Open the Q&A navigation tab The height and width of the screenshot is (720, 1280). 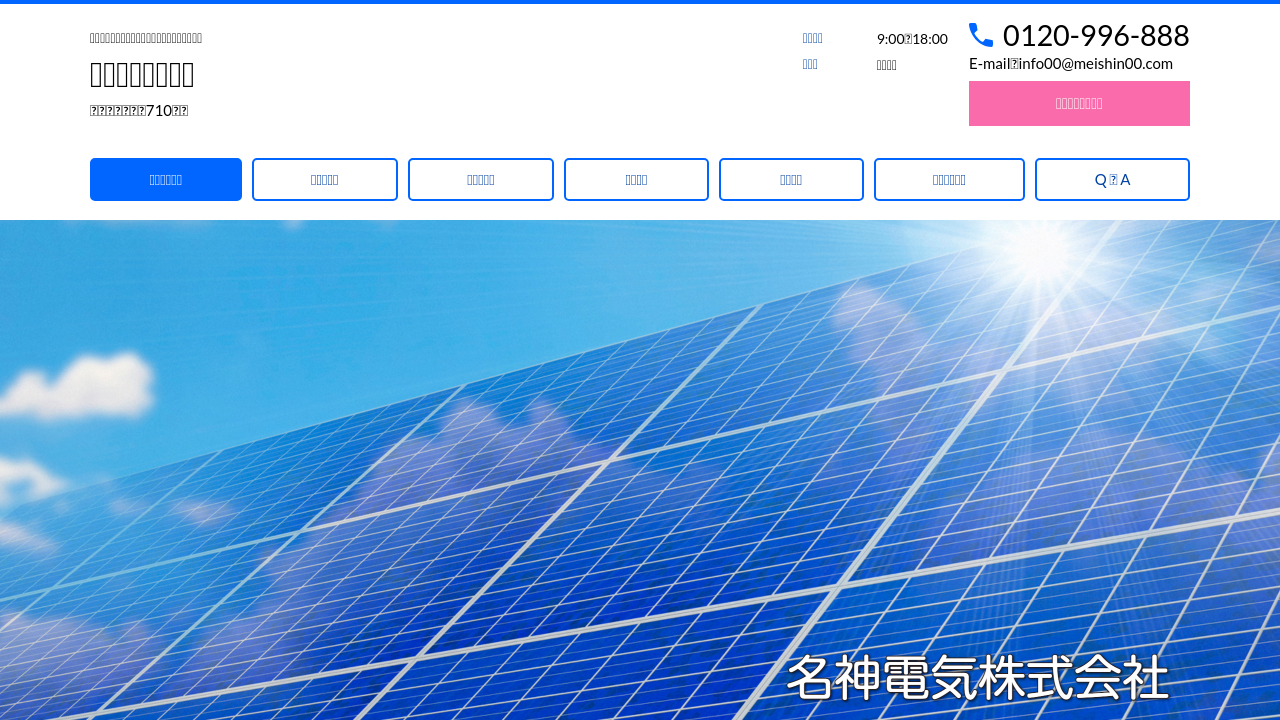coord(1112,180)
